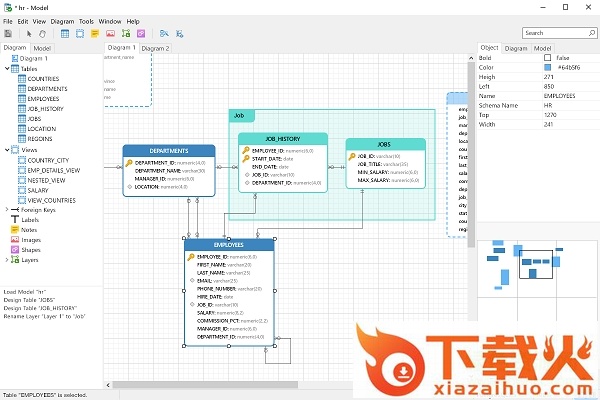The width and height of the screenshot is (600, 400).
Task: Click the horizontal scrollbar left arrow
Action: [108, 385]
